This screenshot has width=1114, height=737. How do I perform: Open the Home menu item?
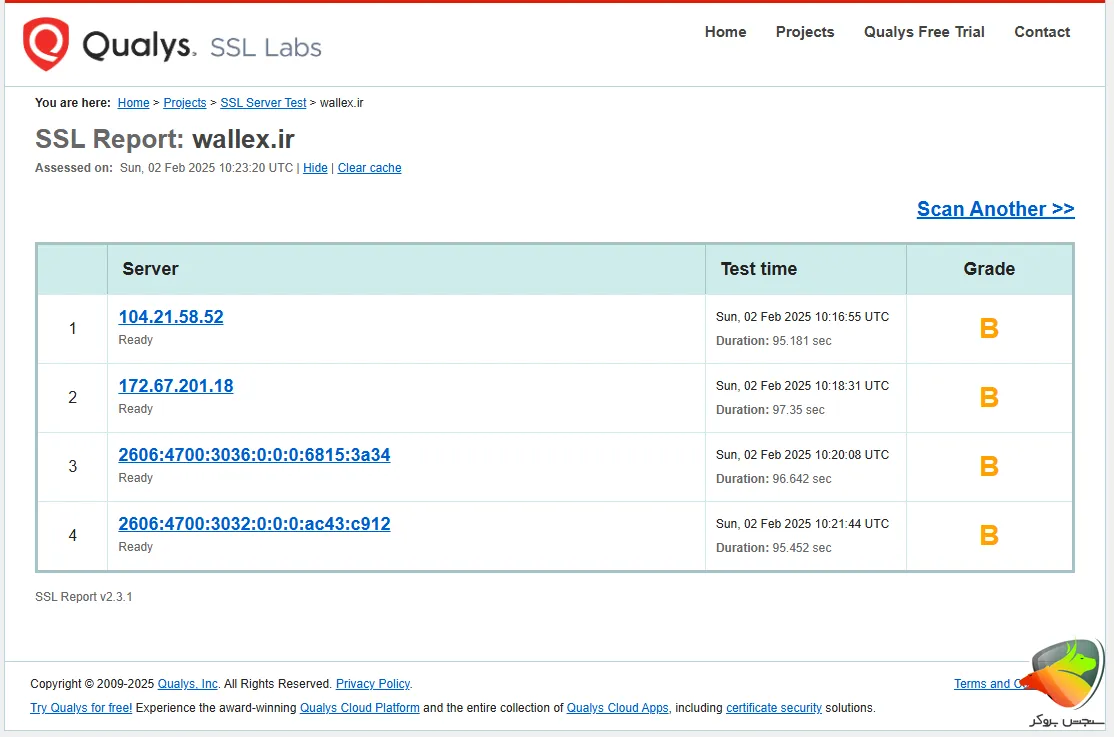(725, 31)
